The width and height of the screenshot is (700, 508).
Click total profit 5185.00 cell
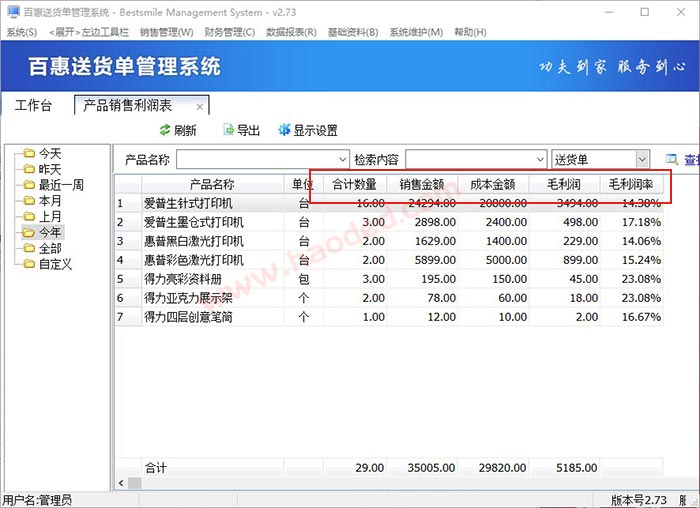pos(564,468)
